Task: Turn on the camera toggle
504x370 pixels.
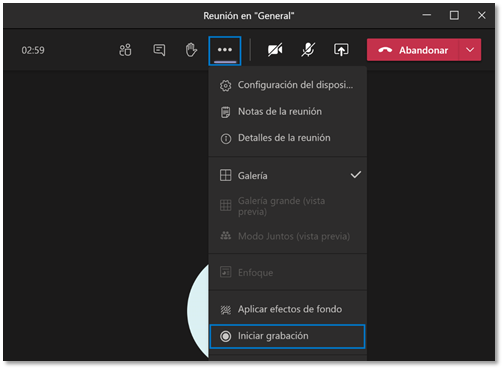Action: coord(275,50)
